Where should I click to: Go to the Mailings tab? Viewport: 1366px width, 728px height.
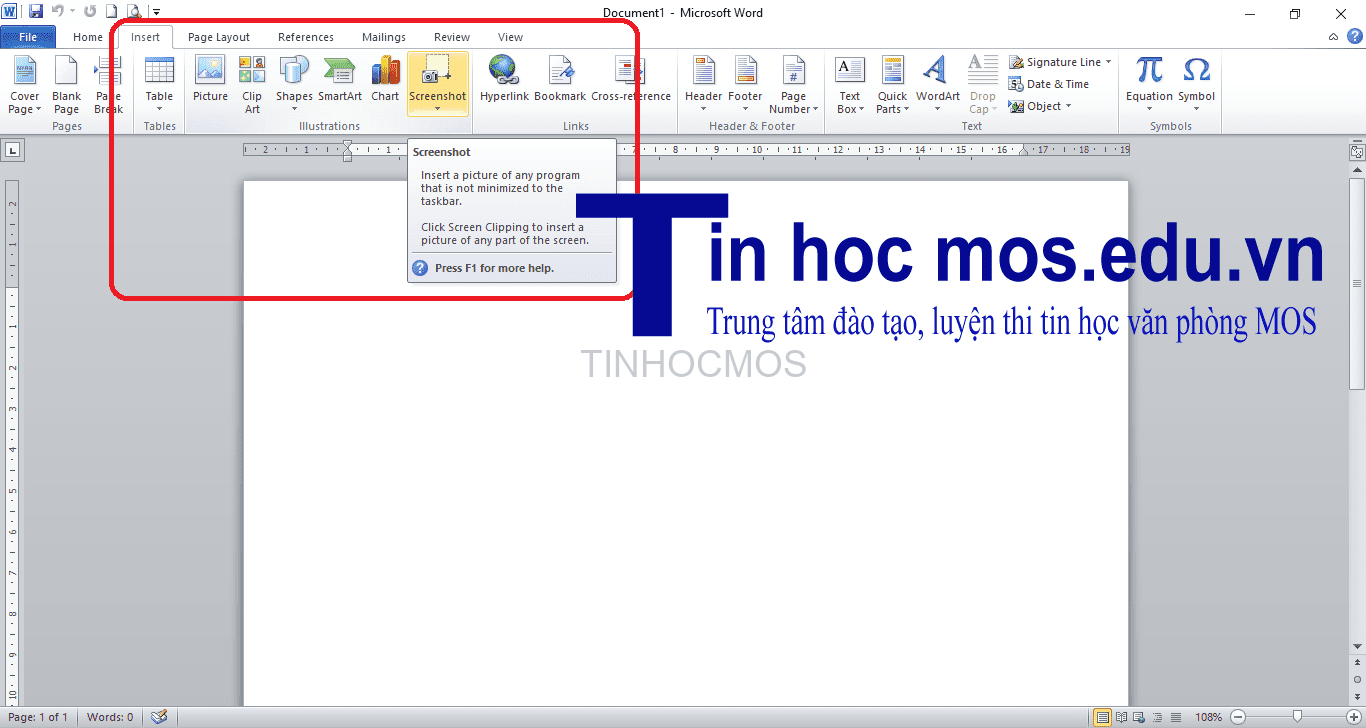(384, 37)
